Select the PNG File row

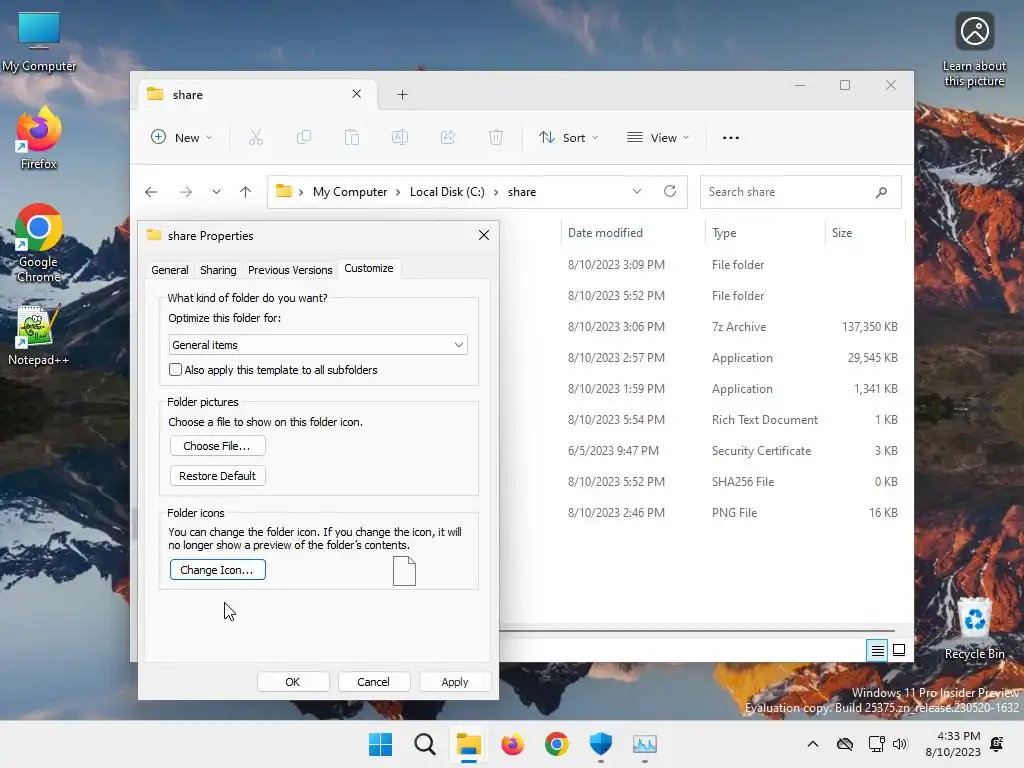point(705,513)
